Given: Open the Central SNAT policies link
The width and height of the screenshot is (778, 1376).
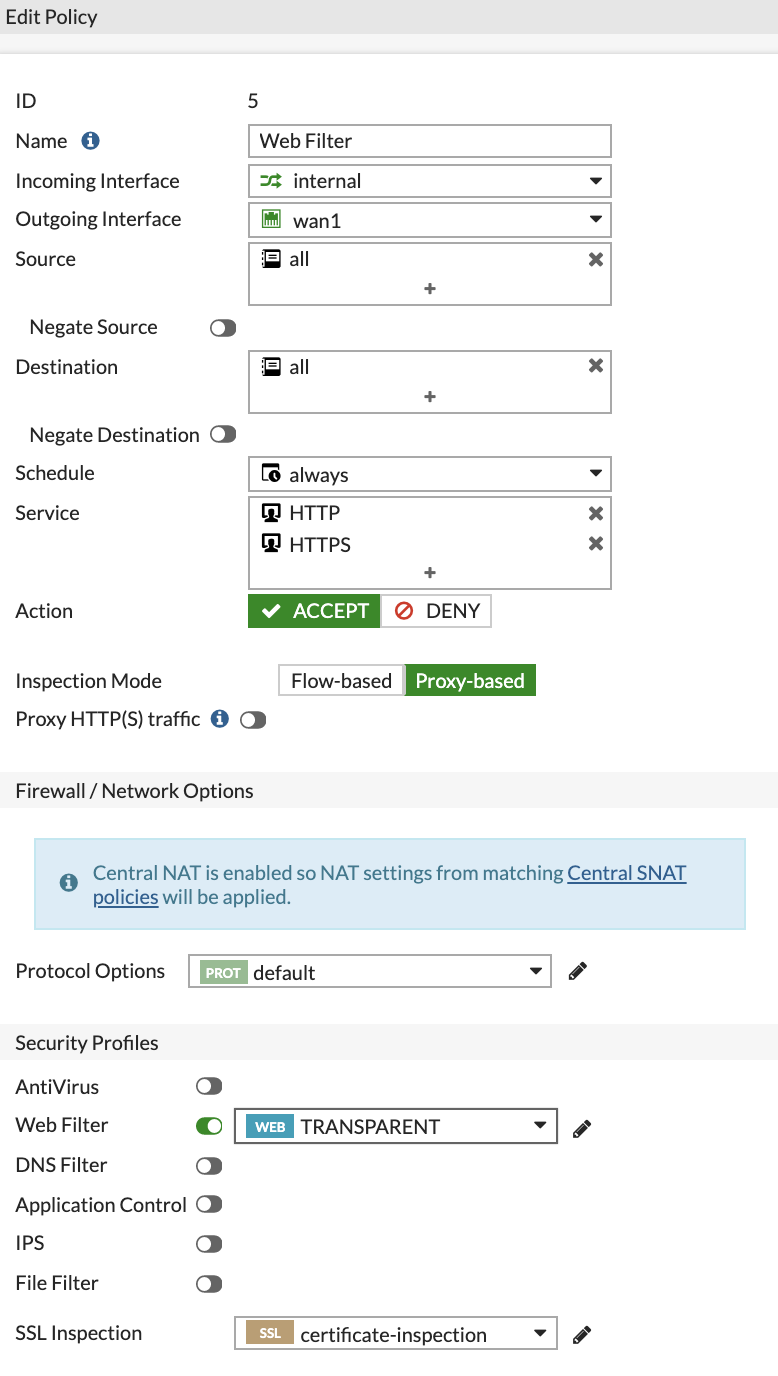Looking at the screenshot, I should pyautogui.click(x=627, y=872).
